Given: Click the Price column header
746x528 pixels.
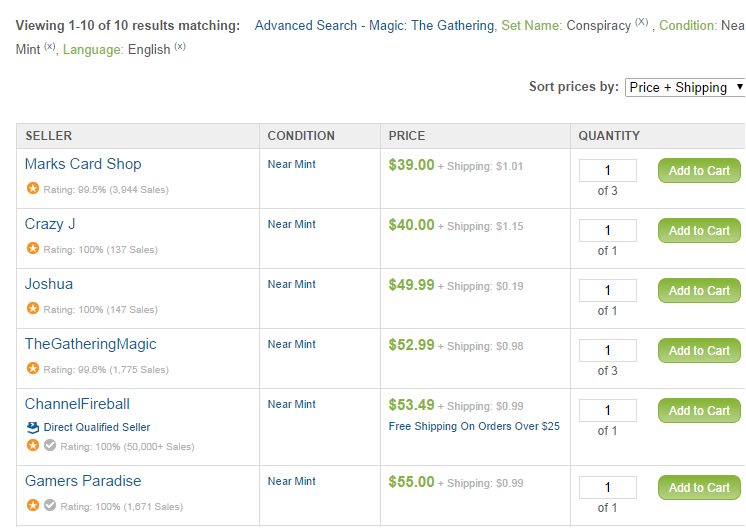Looking at the screenshot, I should tap(407, 136).
